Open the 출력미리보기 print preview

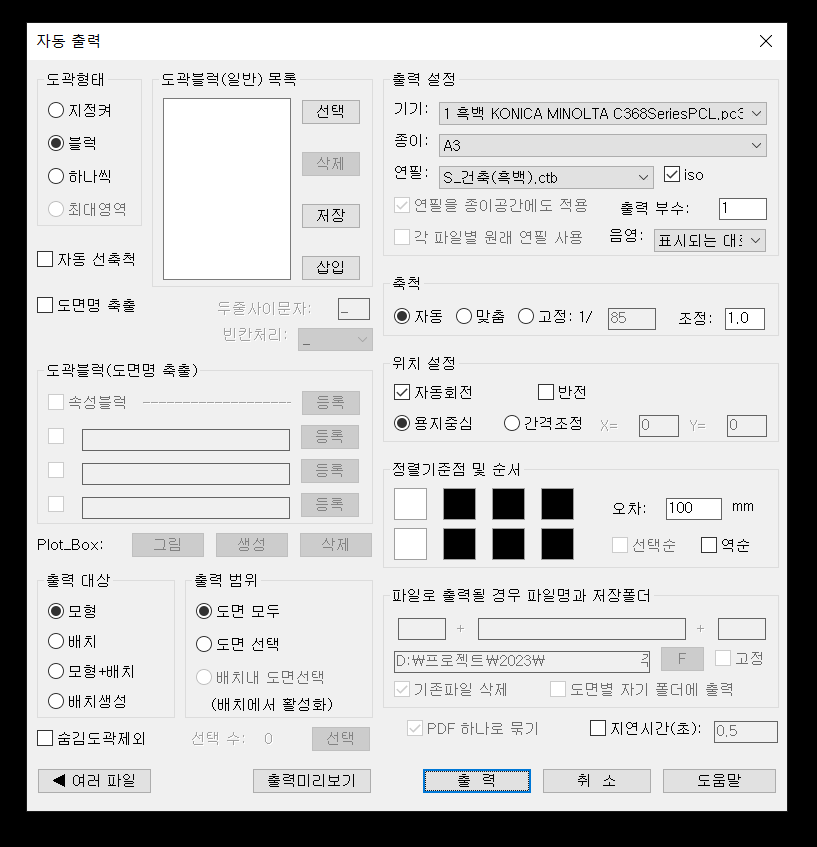tap(311, 782)
